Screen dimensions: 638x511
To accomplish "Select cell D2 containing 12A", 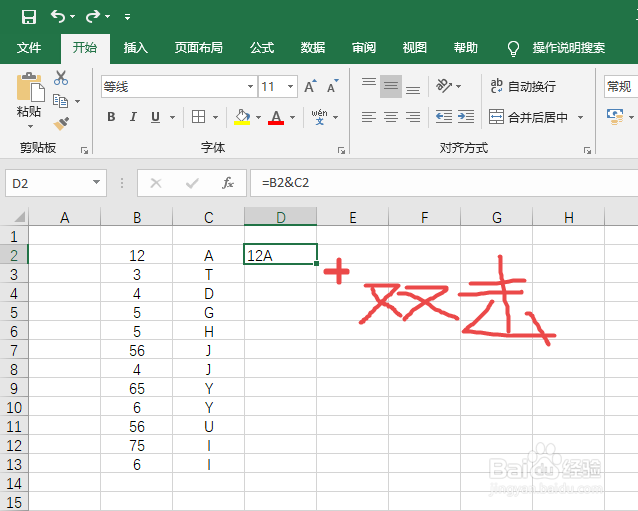I will [x=280, y=255].
